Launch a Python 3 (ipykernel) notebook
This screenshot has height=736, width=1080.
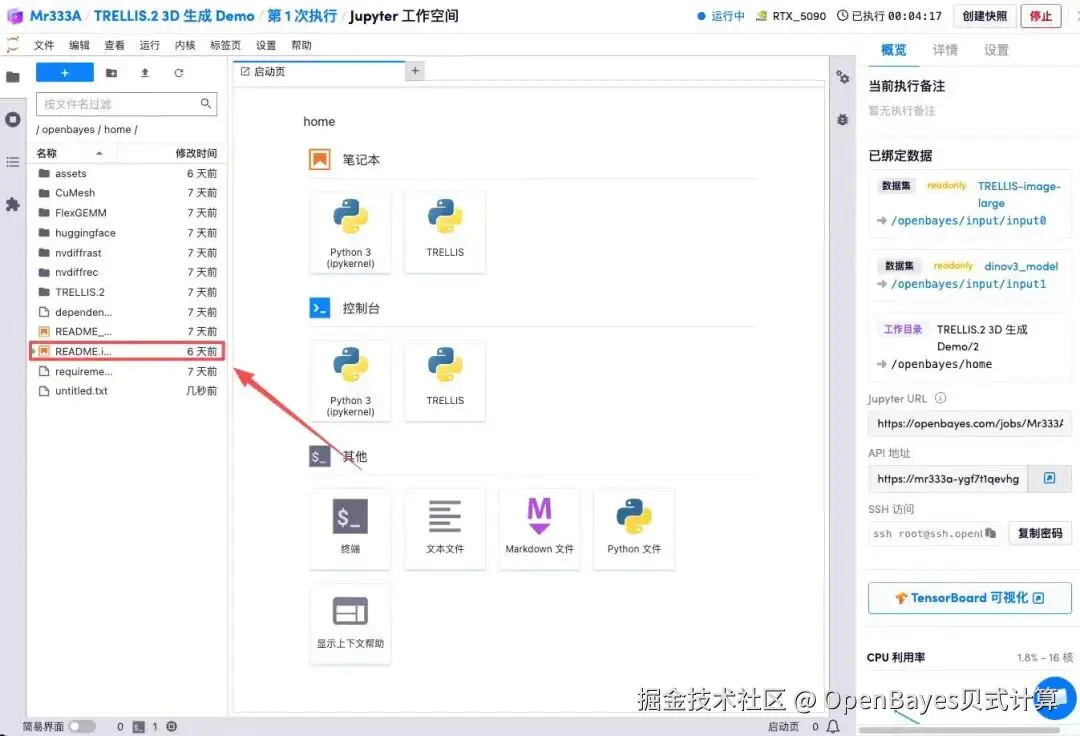[x=350, y=231]
